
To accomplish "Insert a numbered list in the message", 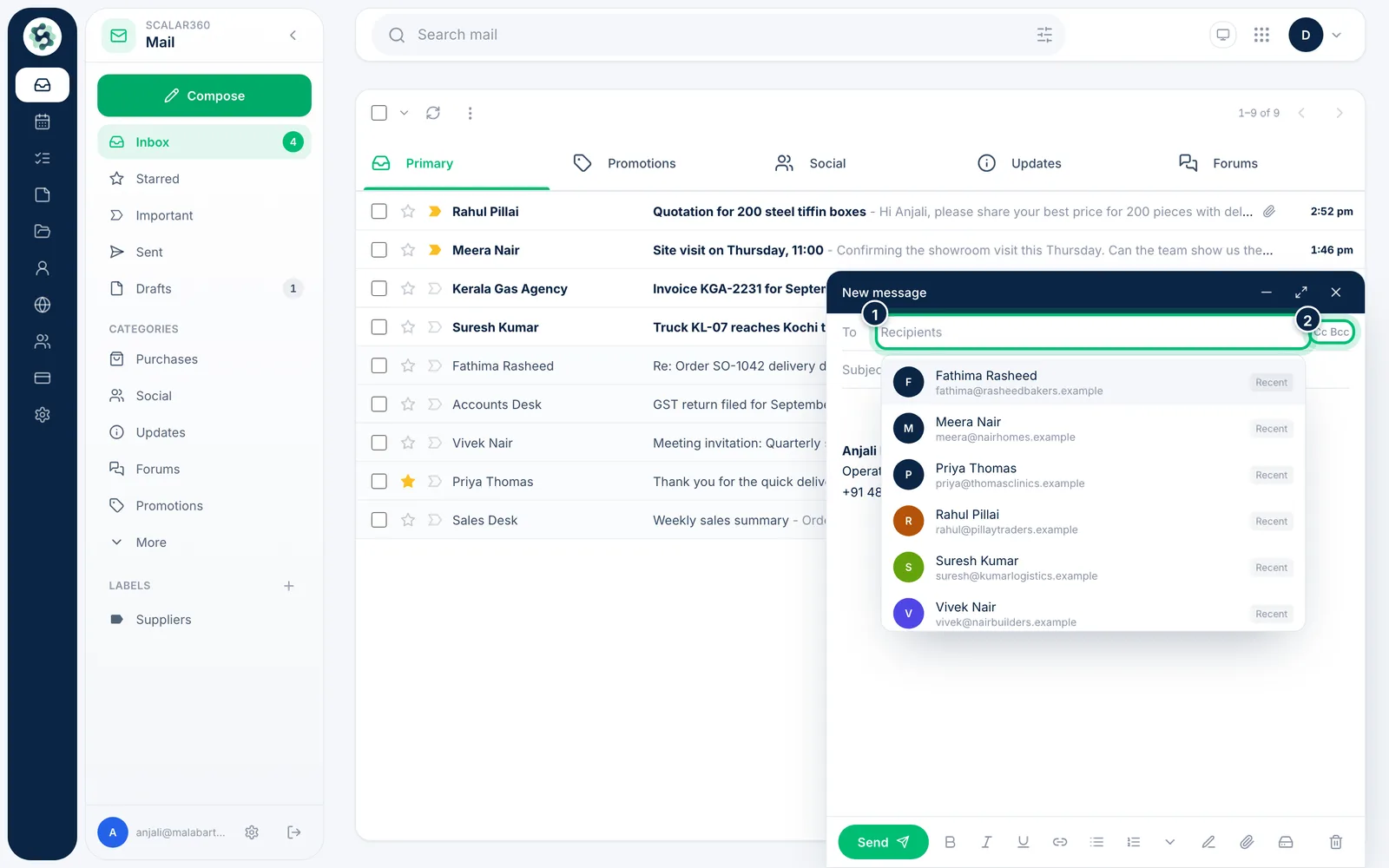I will [x=1133, y=842].
